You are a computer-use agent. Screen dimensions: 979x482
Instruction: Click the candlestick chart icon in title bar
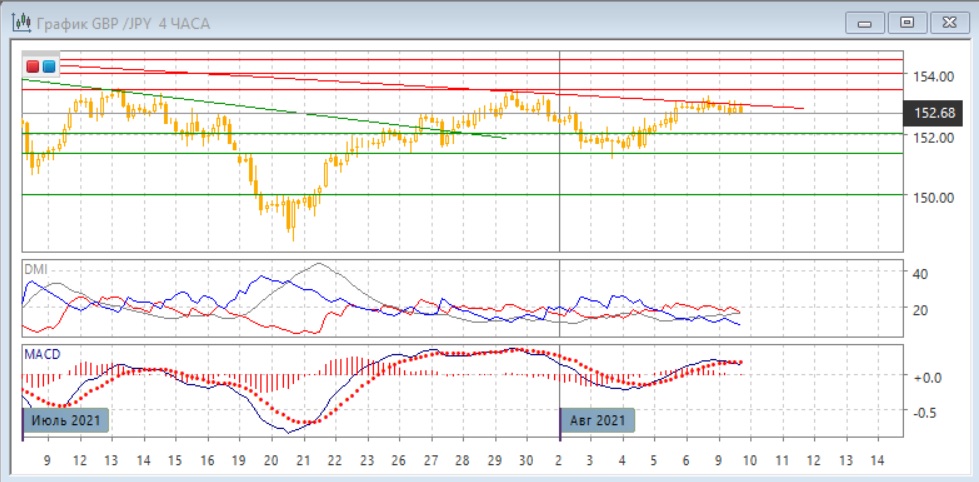(x=19, y=22)
